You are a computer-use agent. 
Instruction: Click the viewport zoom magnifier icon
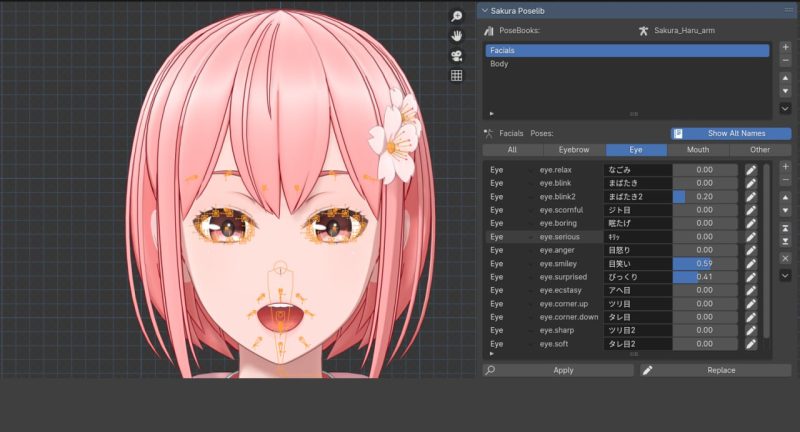pyautogui.click(x=456, y=16)
